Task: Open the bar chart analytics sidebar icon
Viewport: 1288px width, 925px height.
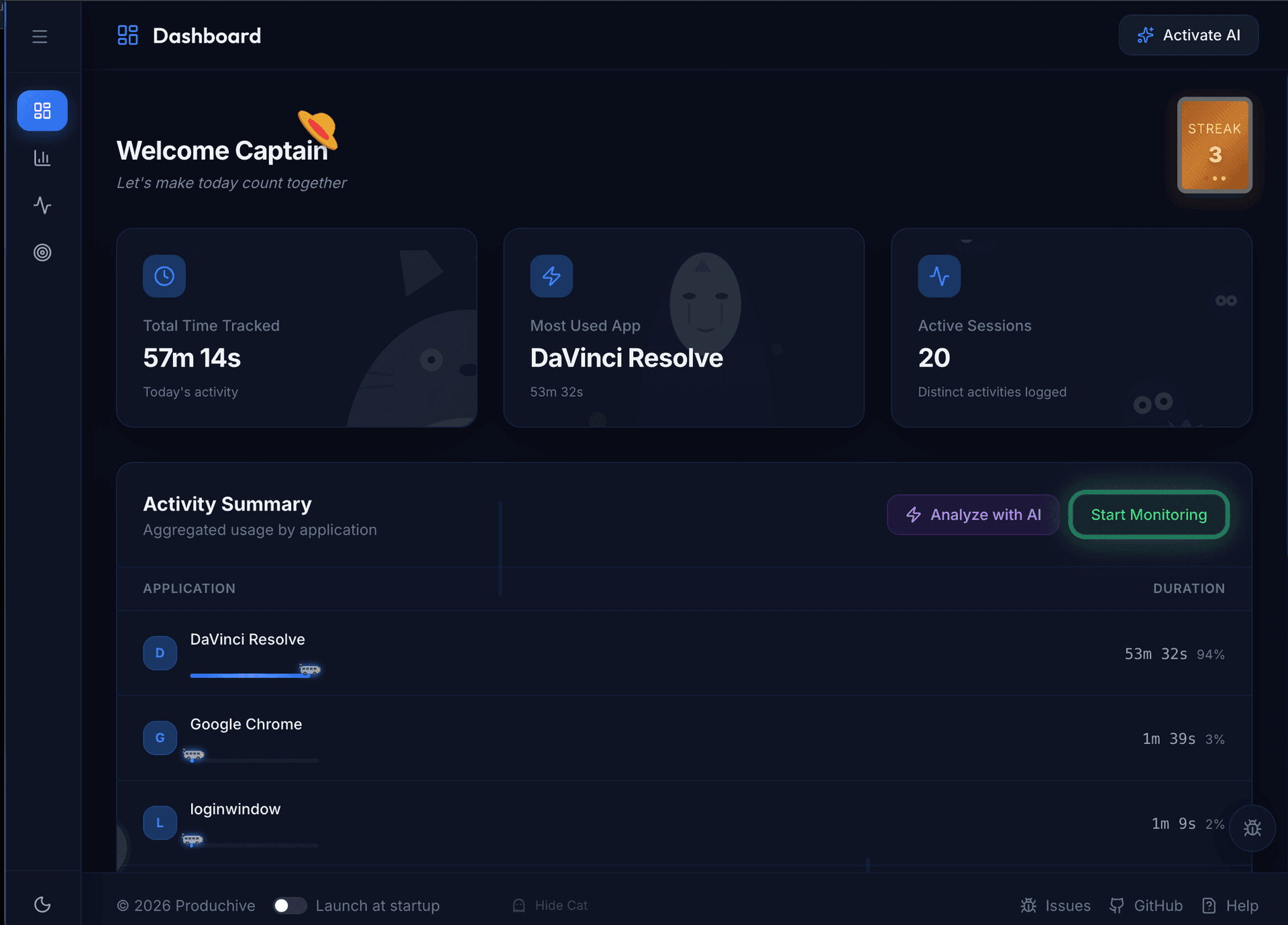Action: coord(42,158)
